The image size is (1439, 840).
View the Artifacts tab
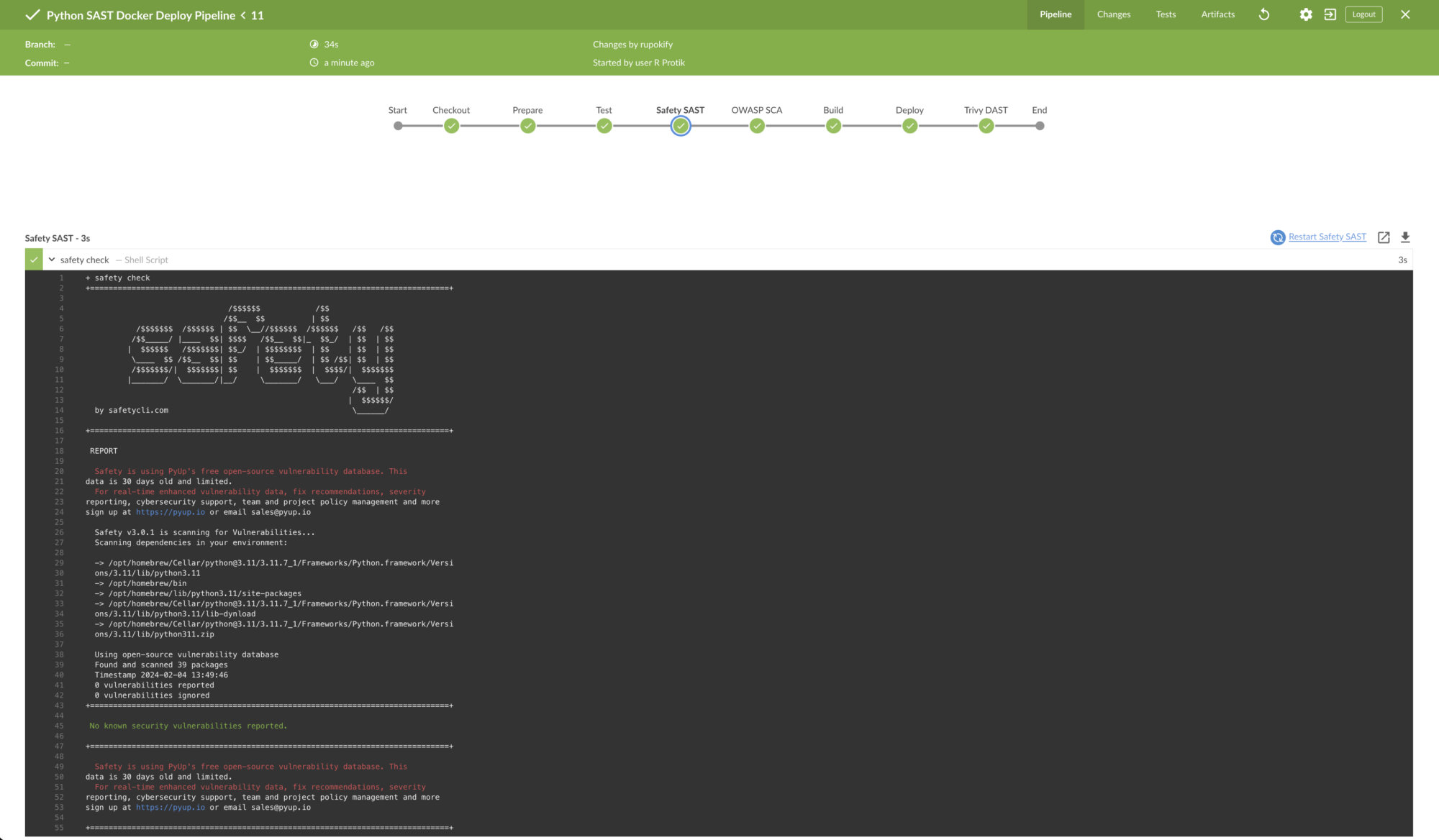[x=1217, y=14]
